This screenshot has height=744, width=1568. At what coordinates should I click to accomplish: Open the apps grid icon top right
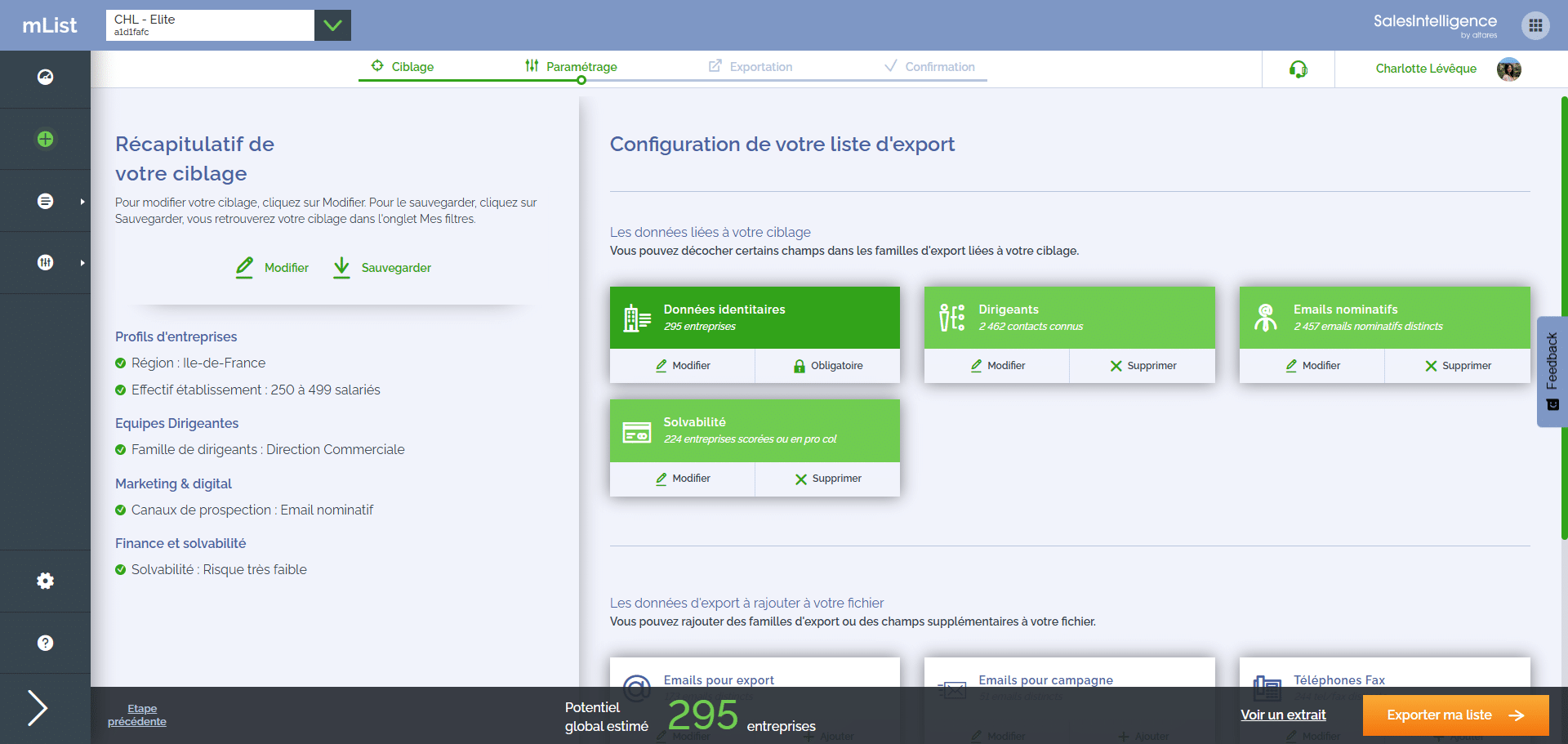tap(1535, 25)
